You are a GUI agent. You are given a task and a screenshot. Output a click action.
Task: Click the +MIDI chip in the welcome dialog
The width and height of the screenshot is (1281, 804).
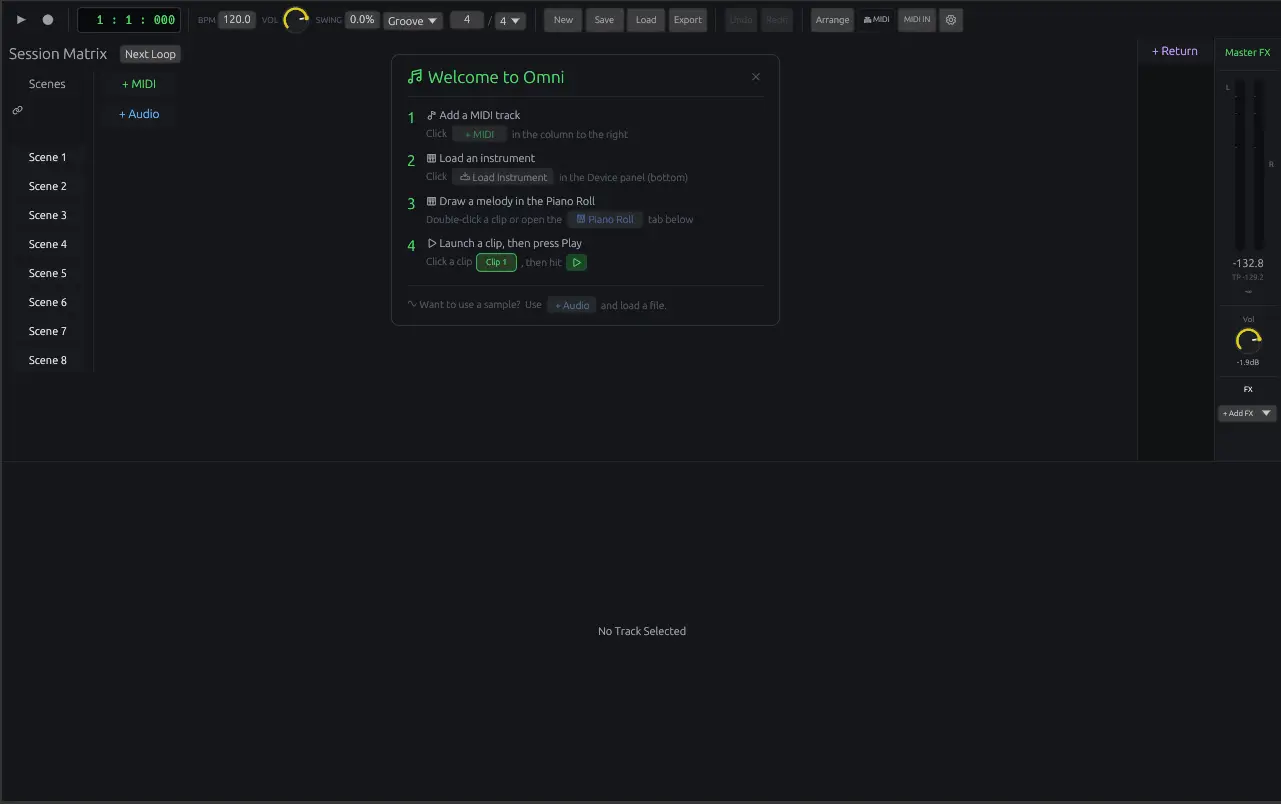pyautogui.click(x=480, y=134)
